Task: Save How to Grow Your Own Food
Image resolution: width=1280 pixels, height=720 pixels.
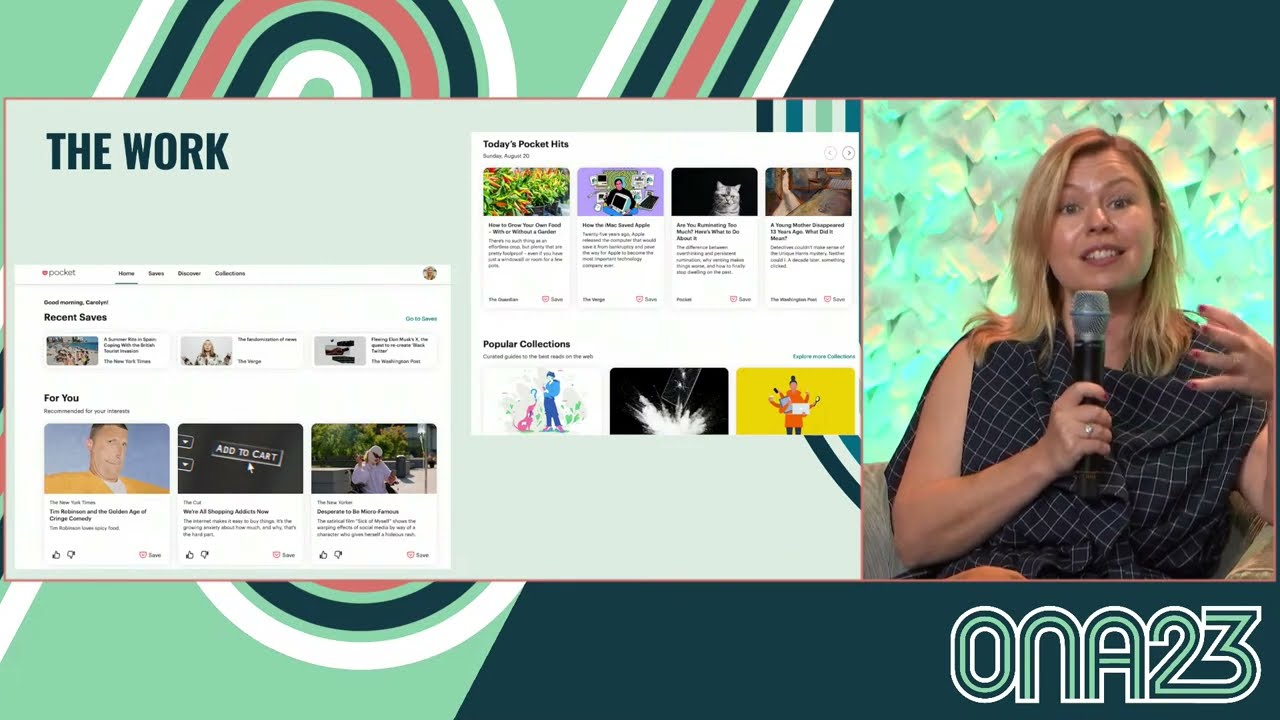Action: (553, 299)
